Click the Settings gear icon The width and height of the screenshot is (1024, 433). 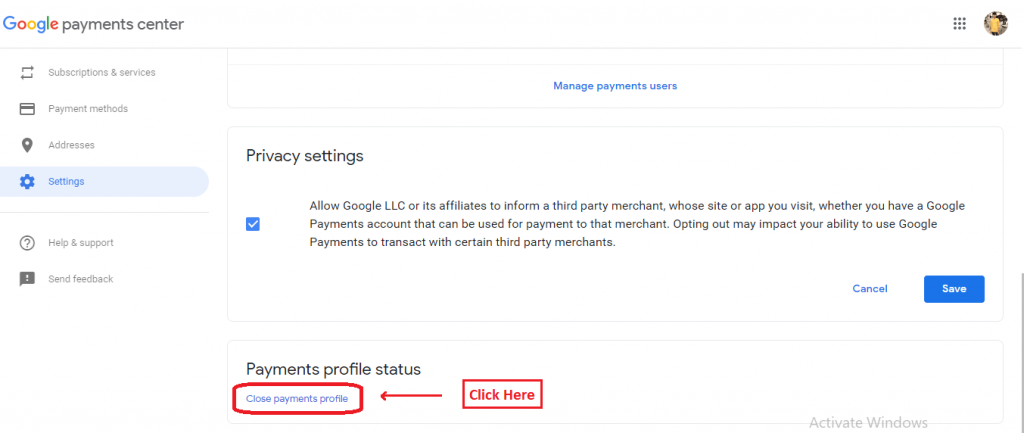pos(27,182)
